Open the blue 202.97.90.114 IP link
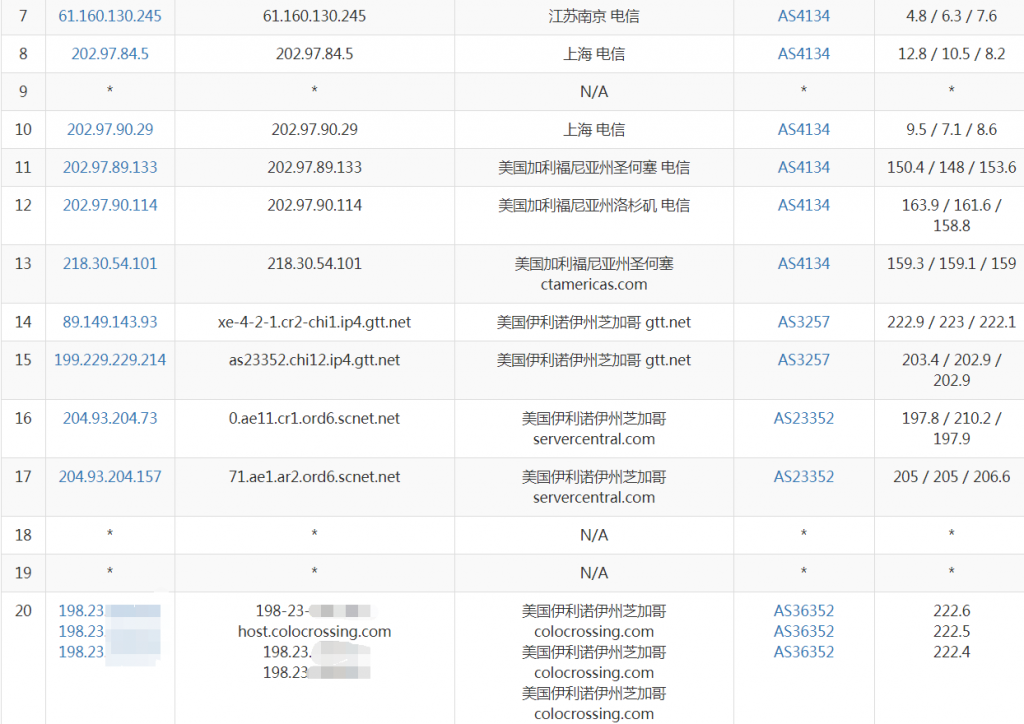The height and width of the screenshot is (724, 1024). click(110, 205)
